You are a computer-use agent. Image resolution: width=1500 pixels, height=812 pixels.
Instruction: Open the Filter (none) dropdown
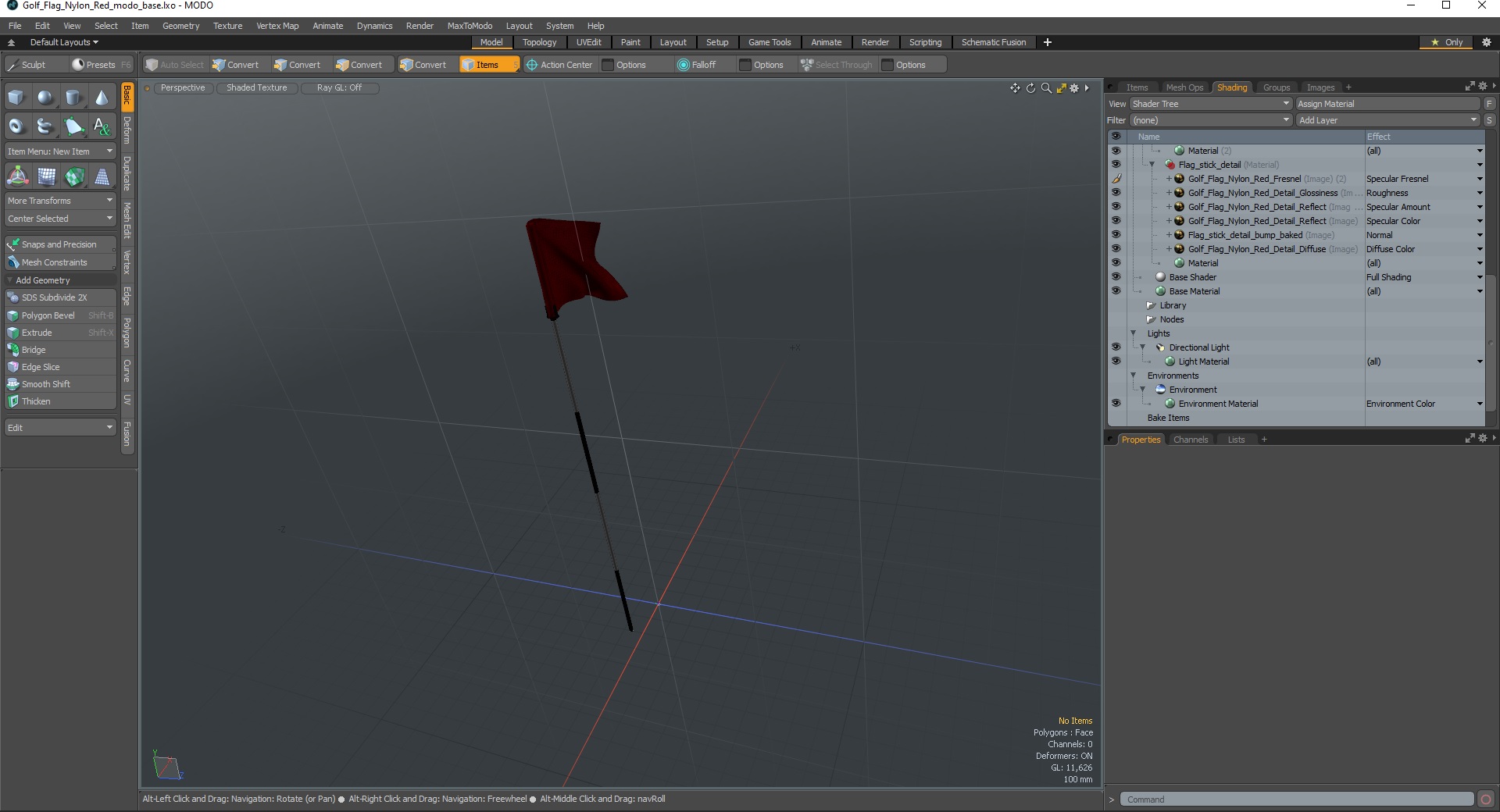pos(1210,120)
